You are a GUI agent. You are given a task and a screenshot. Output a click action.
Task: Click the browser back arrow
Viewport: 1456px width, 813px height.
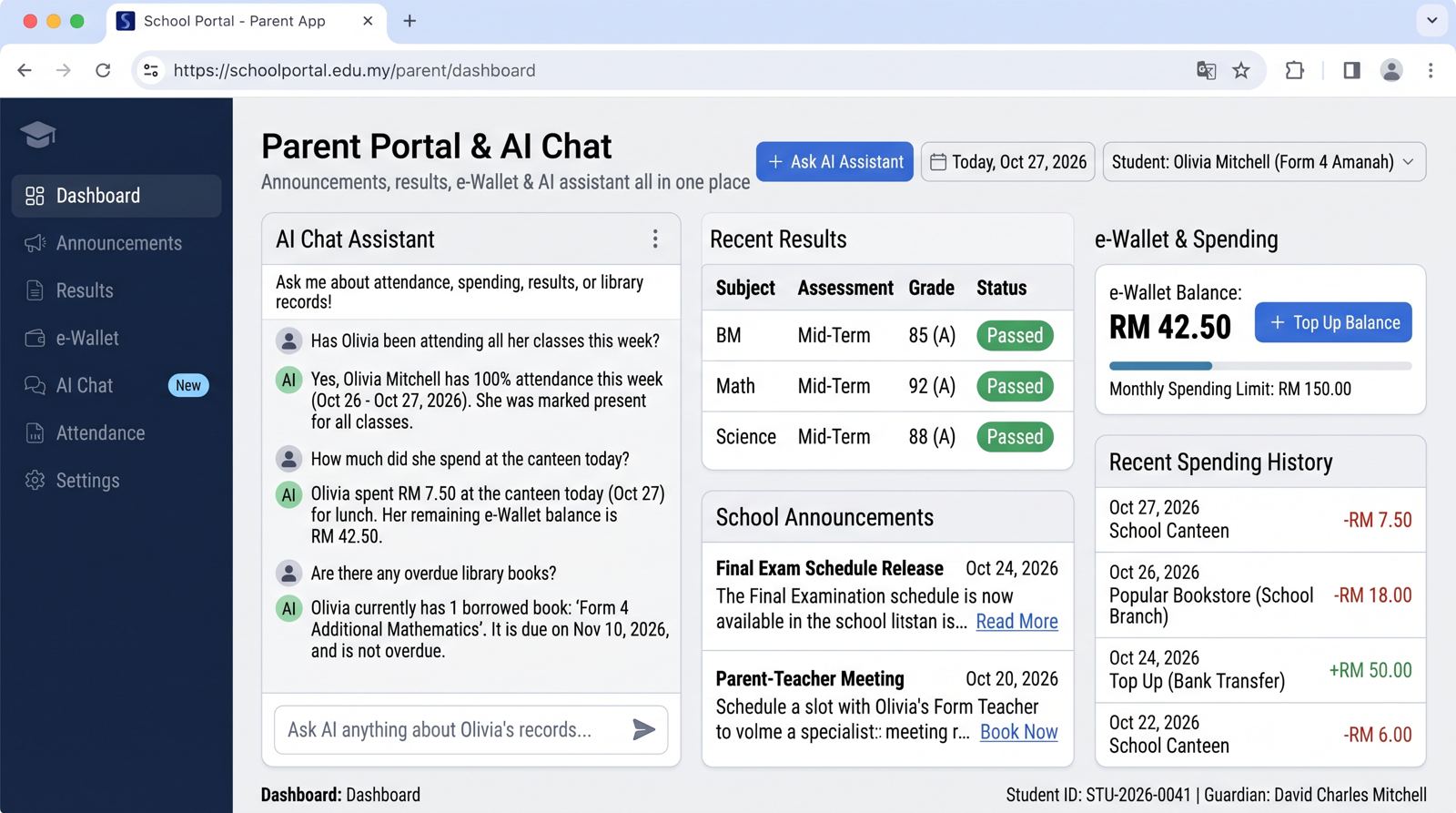coord(25,70)
